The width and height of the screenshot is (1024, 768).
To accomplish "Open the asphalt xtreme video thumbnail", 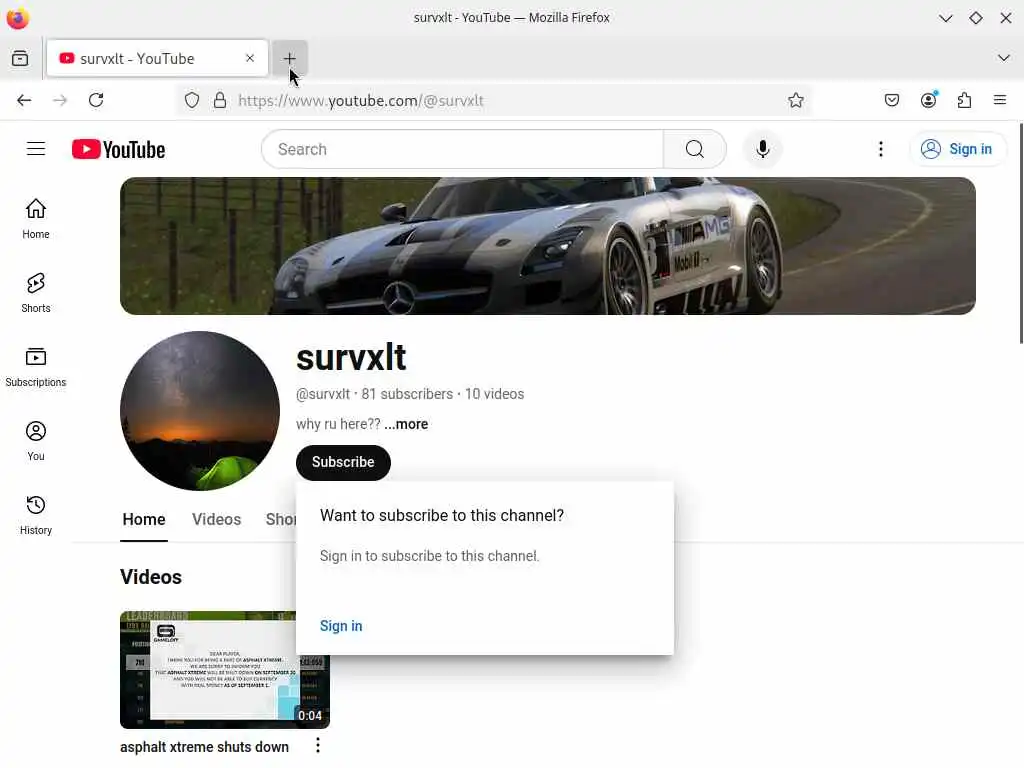I will tap(225, 669).
